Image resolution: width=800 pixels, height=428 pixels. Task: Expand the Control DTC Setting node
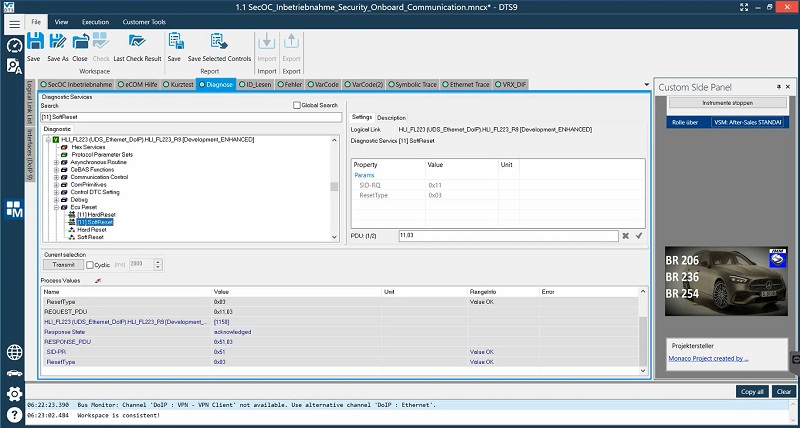tap(56, 191)
